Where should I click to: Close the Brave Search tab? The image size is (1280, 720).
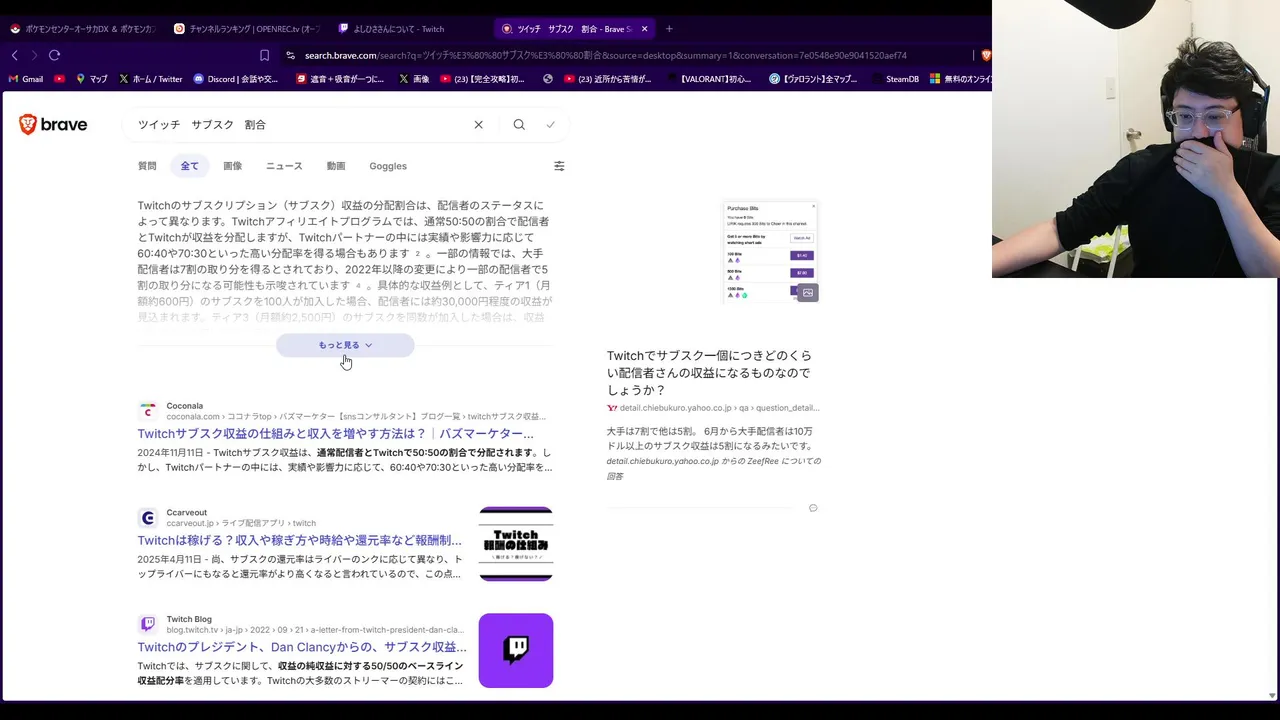click(x=644, y=29)
